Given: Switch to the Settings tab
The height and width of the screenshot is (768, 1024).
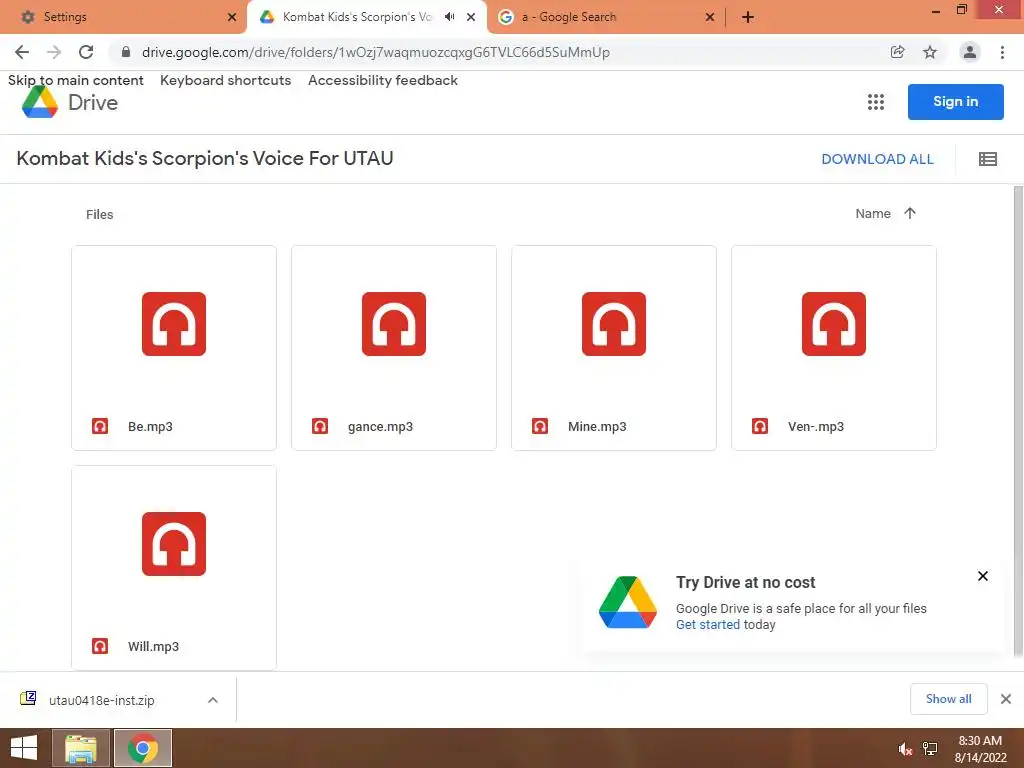Looking at the screenshot, I should tap(124, 17).
